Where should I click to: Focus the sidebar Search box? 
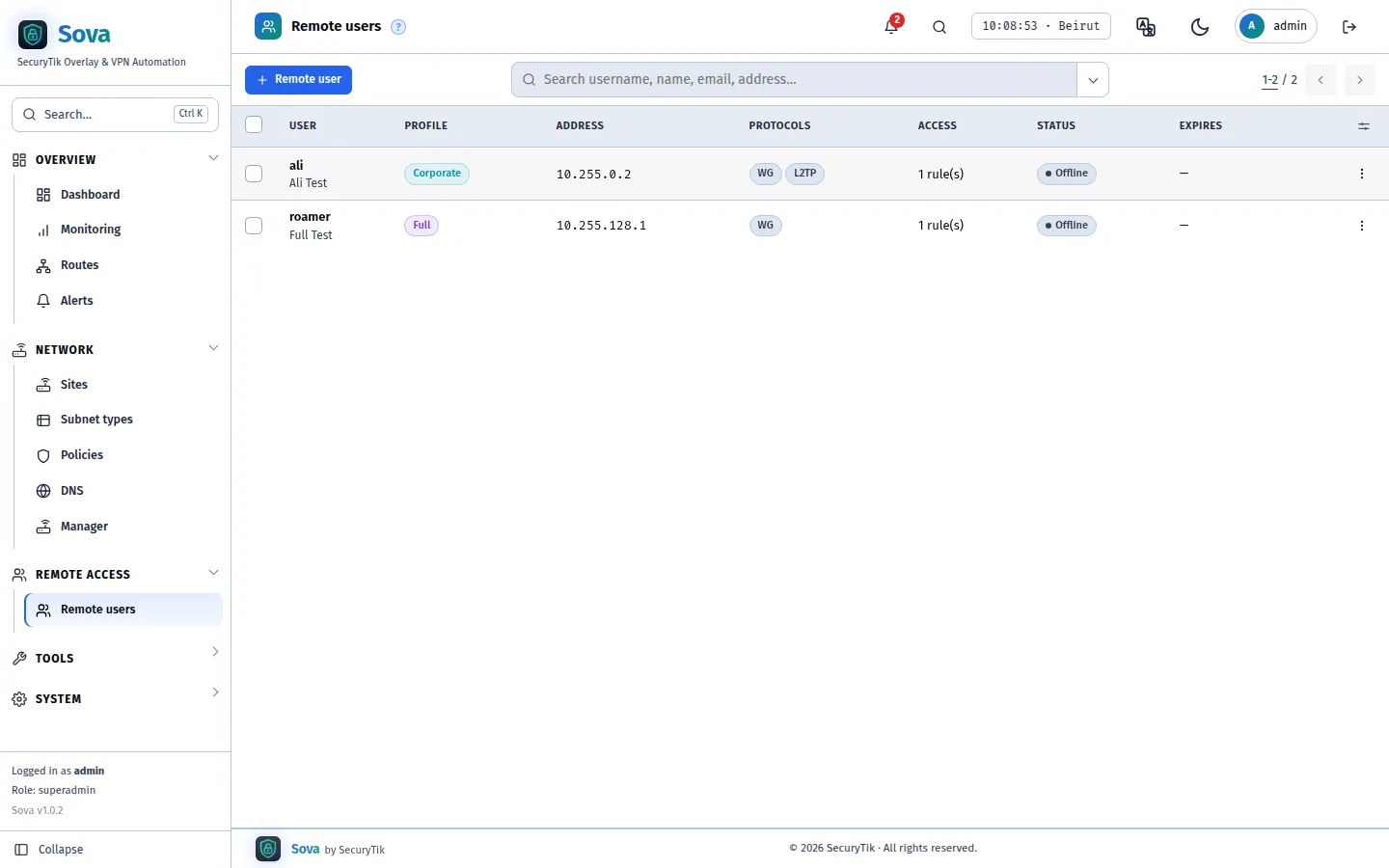(x=115, y=115)
